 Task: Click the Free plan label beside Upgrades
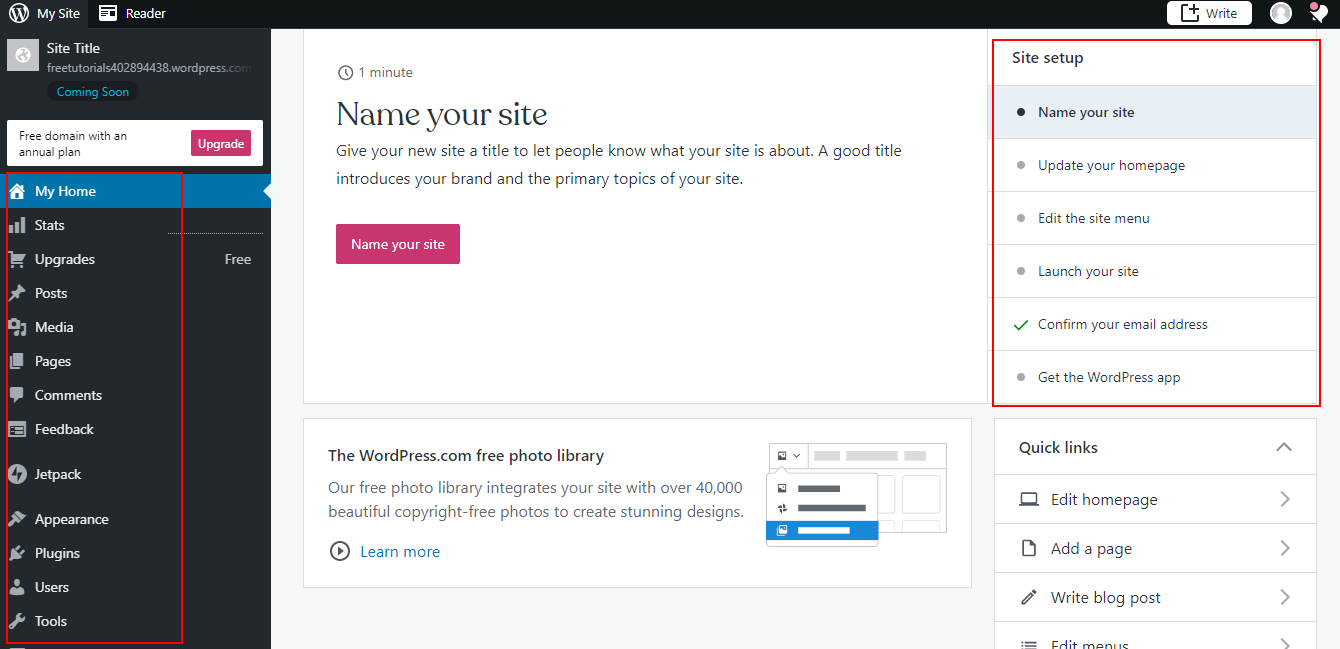click(238, 259)
